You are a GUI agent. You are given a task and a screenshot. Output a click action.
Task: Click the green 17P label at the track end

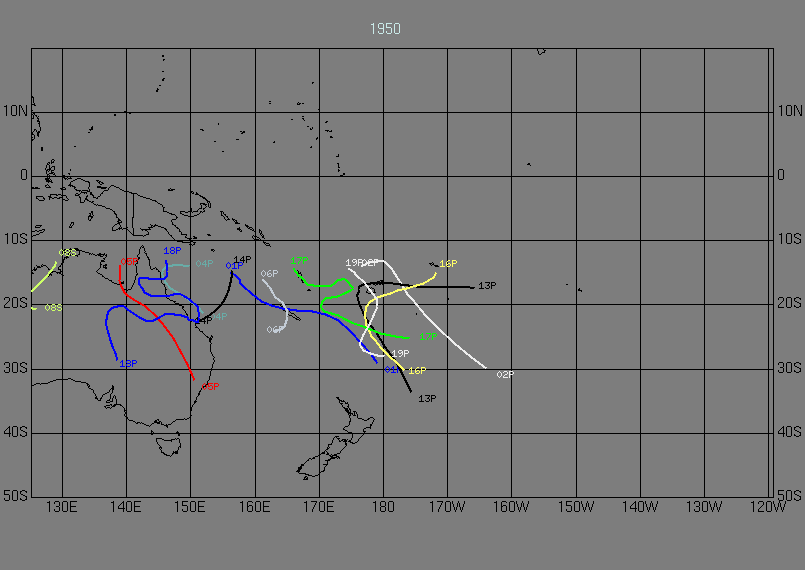(428, 337)
